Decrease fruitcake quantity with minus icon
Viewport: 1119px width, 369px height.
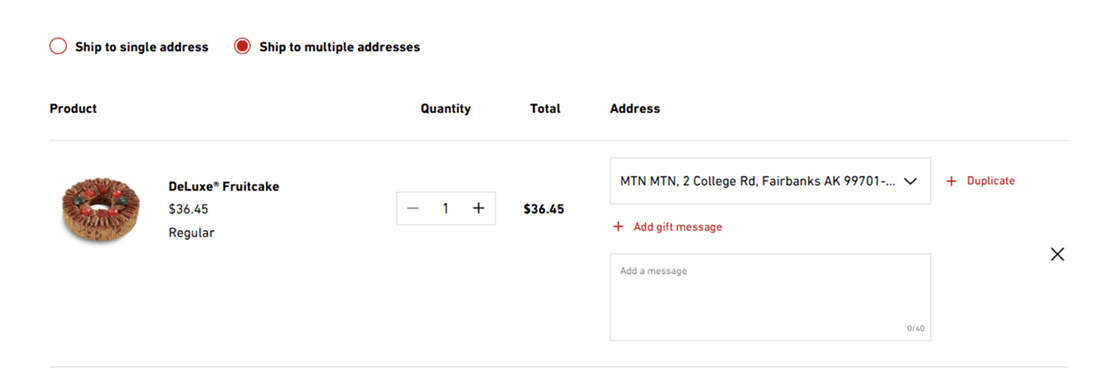coord(412,208)
